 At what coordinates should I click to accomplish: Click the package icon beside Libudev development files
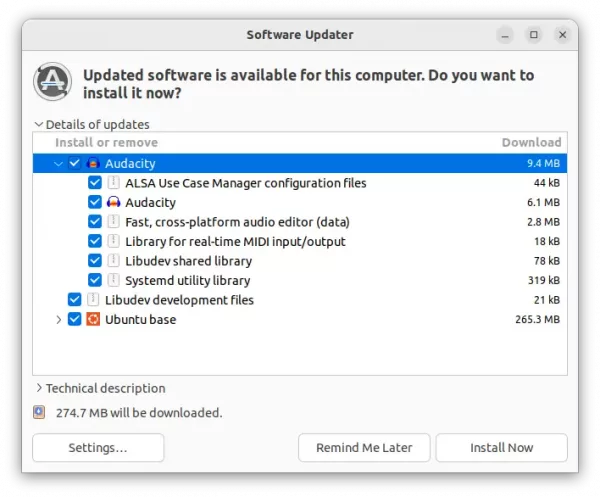pyautogui.click(x=93, y=300)
